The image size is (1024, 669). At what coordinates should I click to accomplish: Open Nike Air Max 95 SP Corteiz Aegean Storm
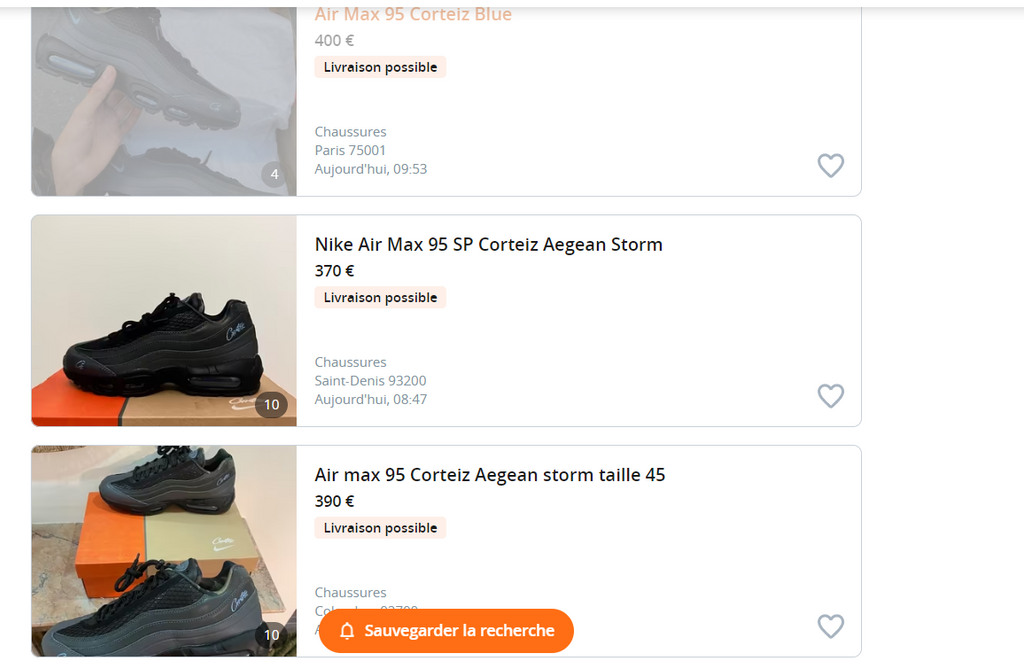[x=488, y=245]
